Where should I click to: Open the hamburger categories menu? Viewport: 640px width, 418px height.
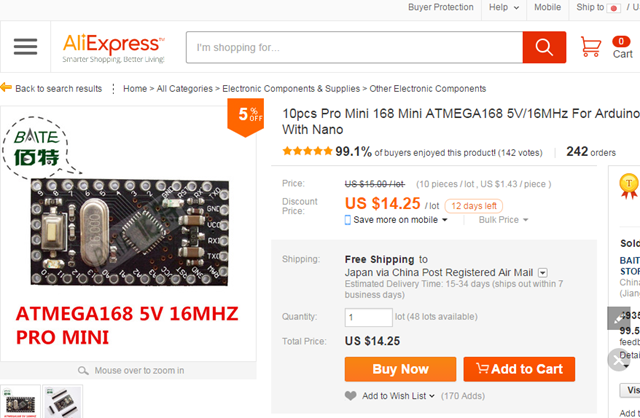[25, 47]
